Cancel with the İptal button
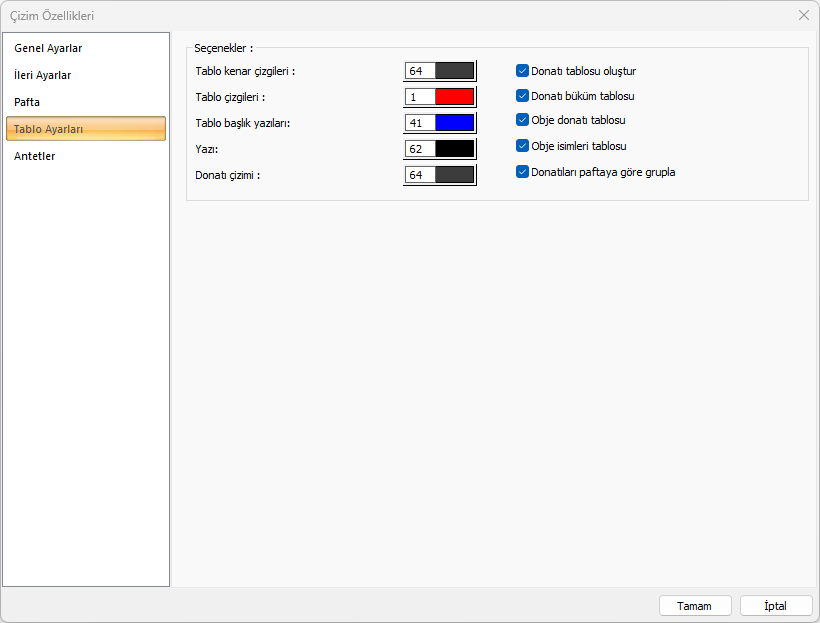 [775, 606]
